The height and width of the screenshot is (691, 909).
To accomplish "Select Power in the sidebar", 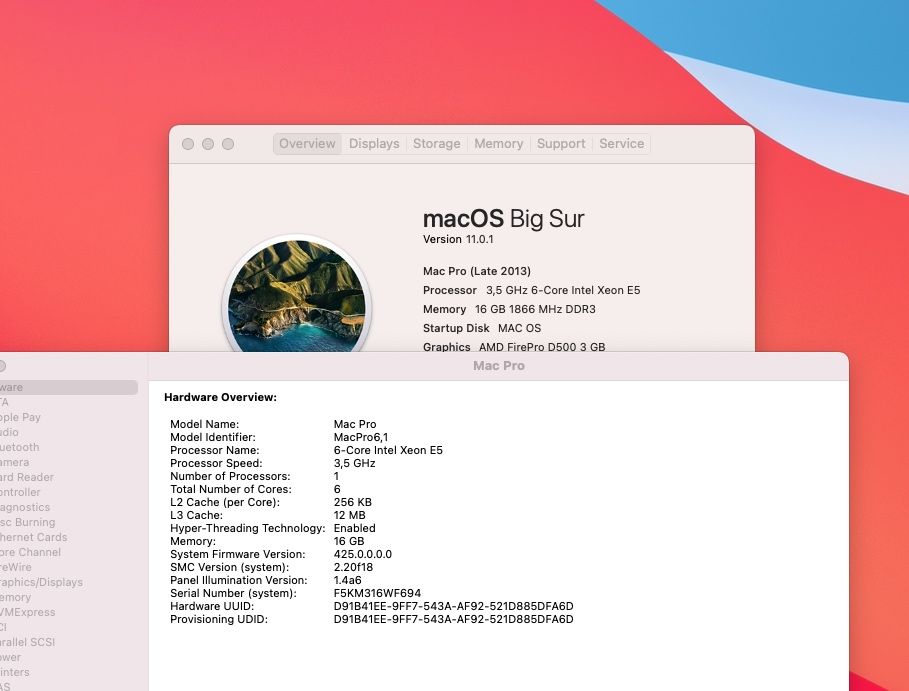I will 10,657.
